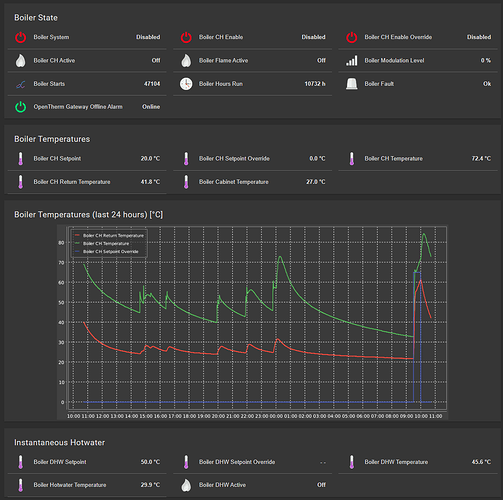Click the green OpenTherm Gateway power icon
The image size is (503, 500).
point(21,107)
